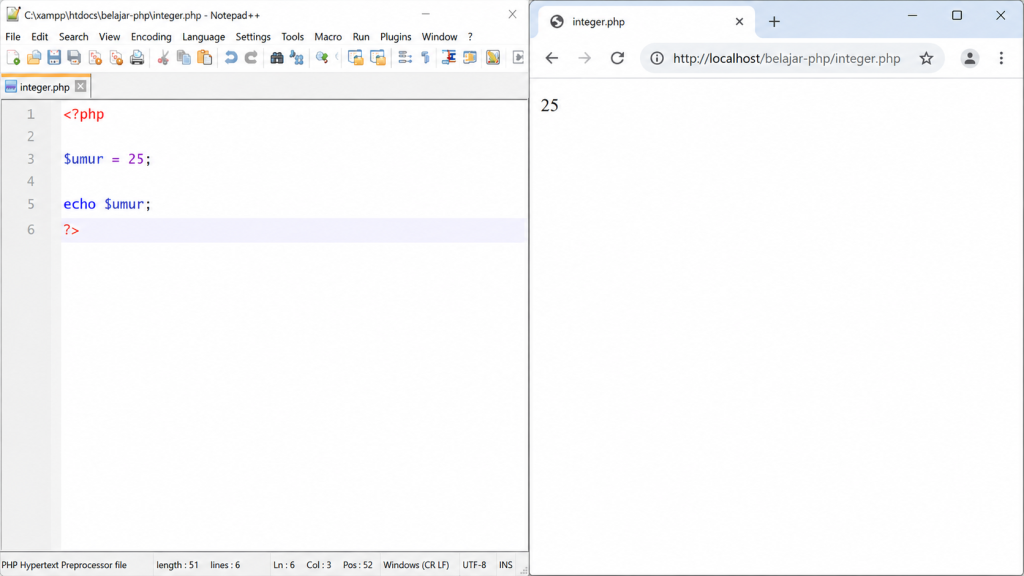1024x576 pixels.
Task: Open File menu in Notepad++
Action: [13, 37]
